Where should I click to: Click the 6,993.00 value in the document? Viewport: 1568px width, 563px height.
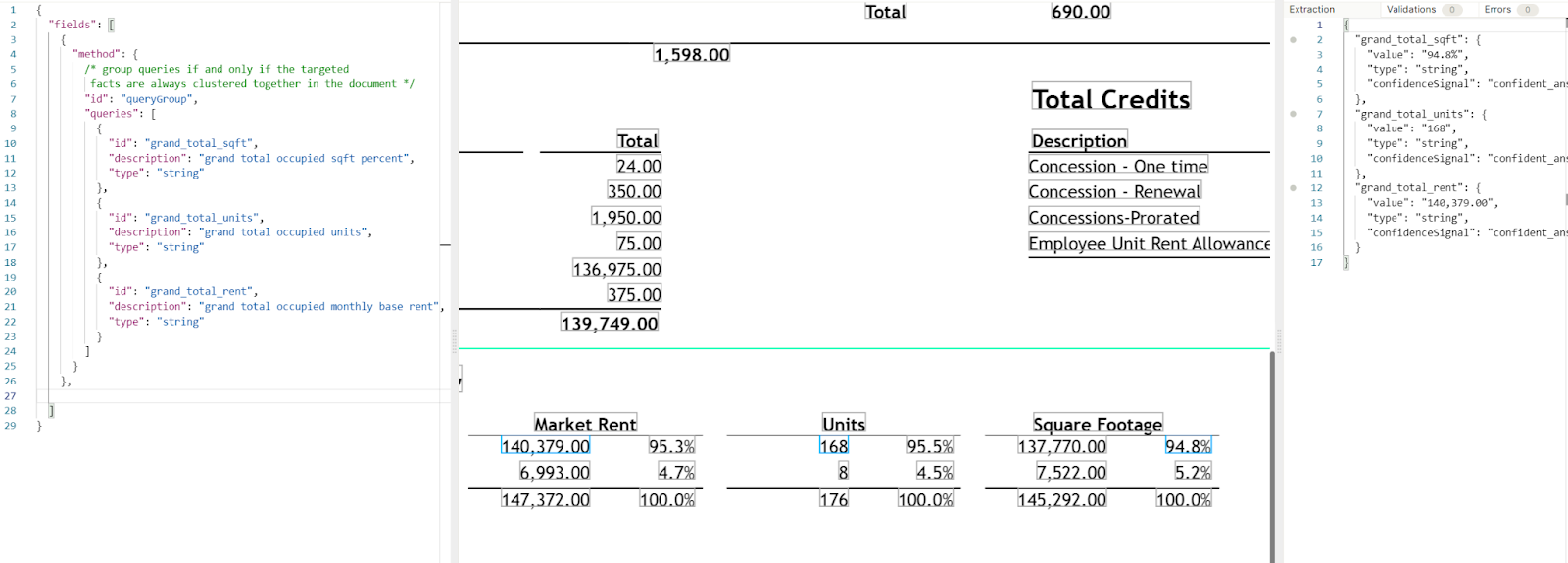[555, 473]
